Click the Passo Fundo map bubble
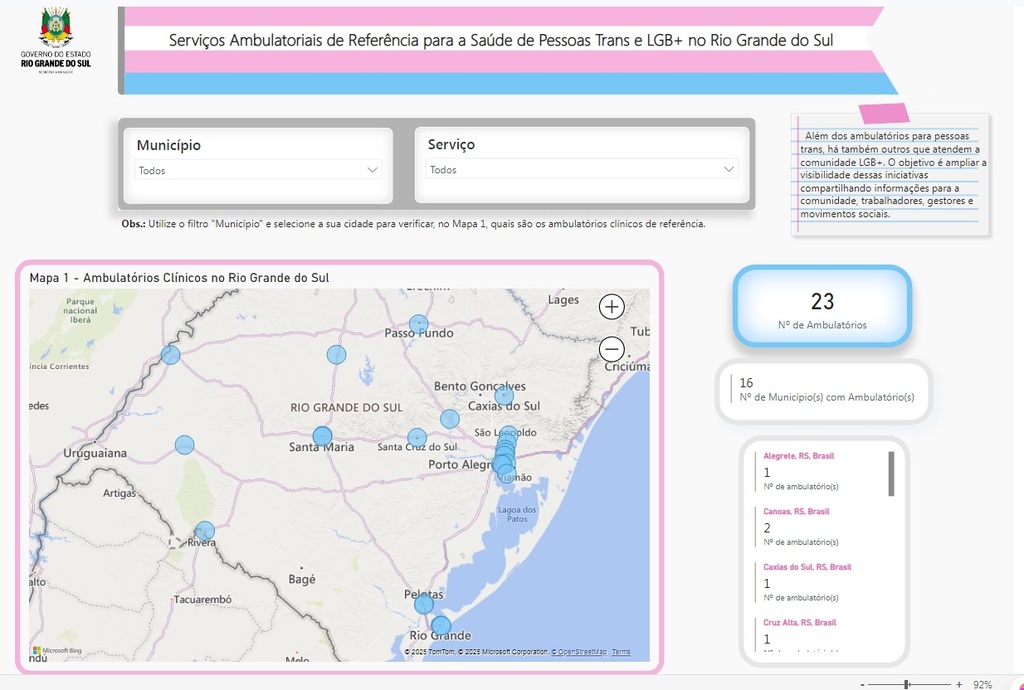This screenshot has width=1024, height=690. point(418,324)
